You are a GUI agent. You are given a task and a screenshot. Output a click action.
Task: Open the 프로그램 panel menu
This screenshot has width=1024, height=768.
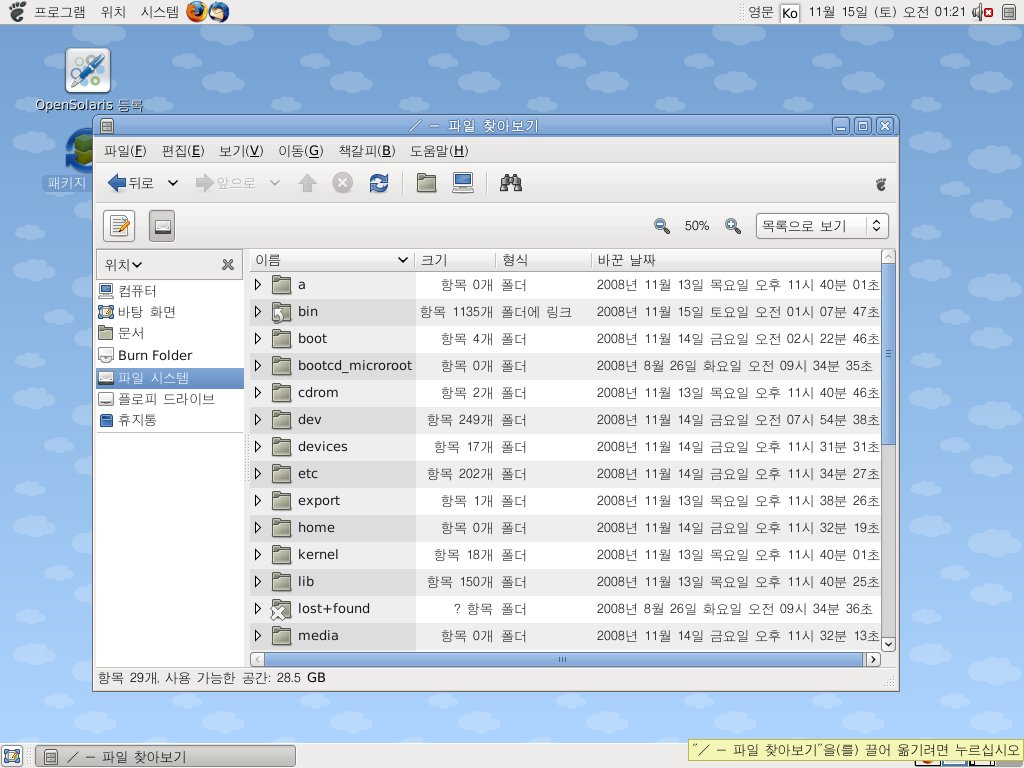59,12
